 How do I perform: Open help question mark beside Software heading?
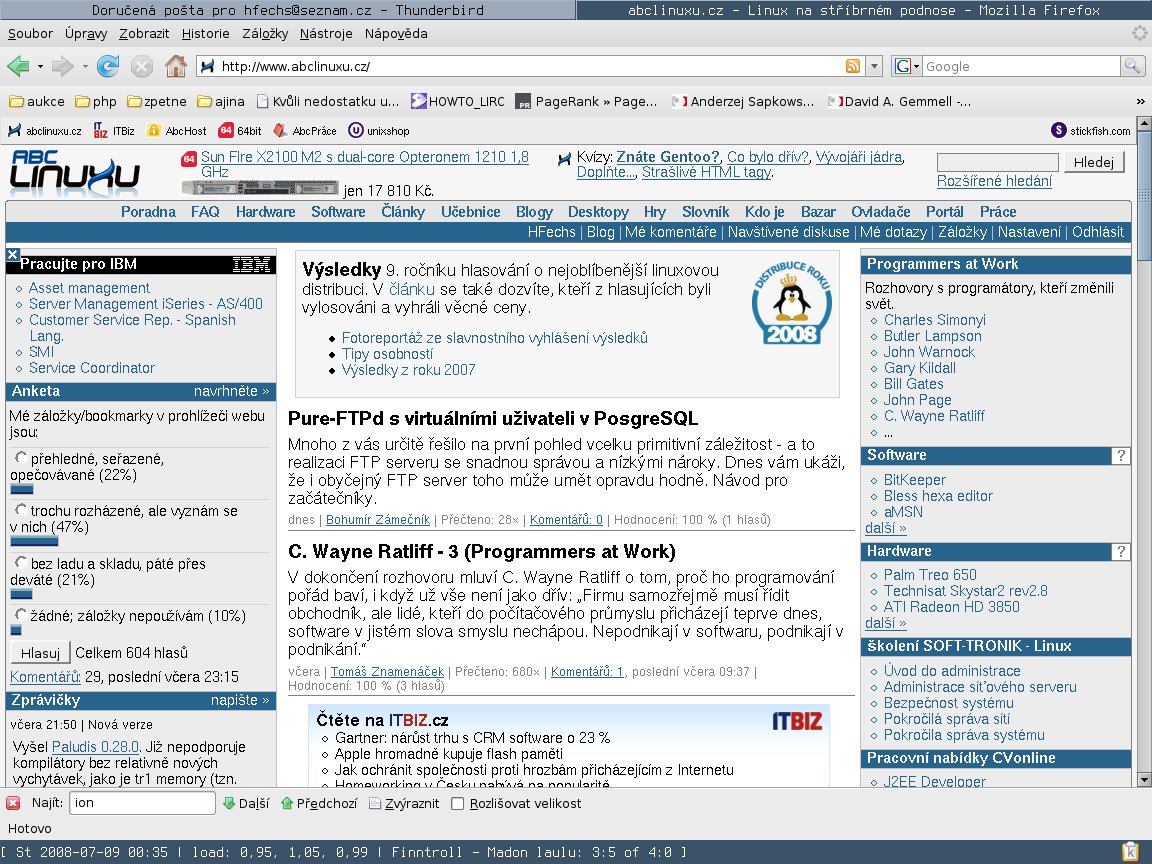coord(1120,456)
